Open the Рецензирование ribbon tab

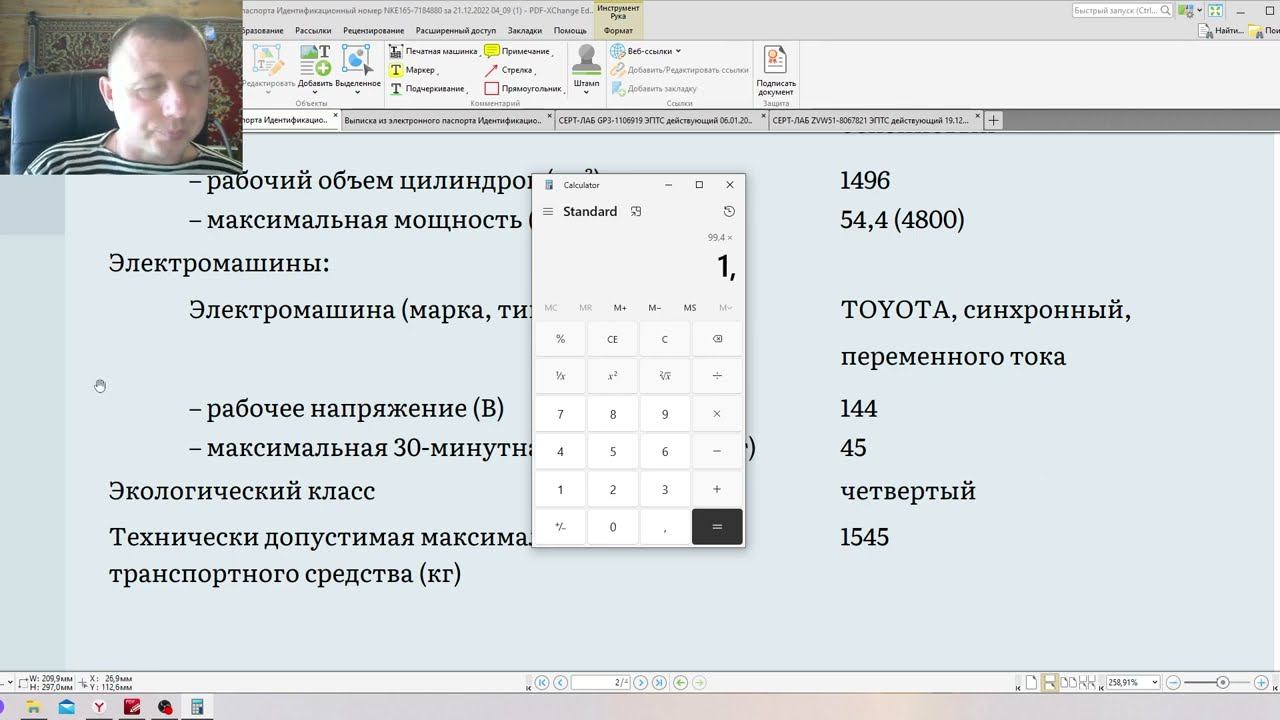(x=373, y=31)
